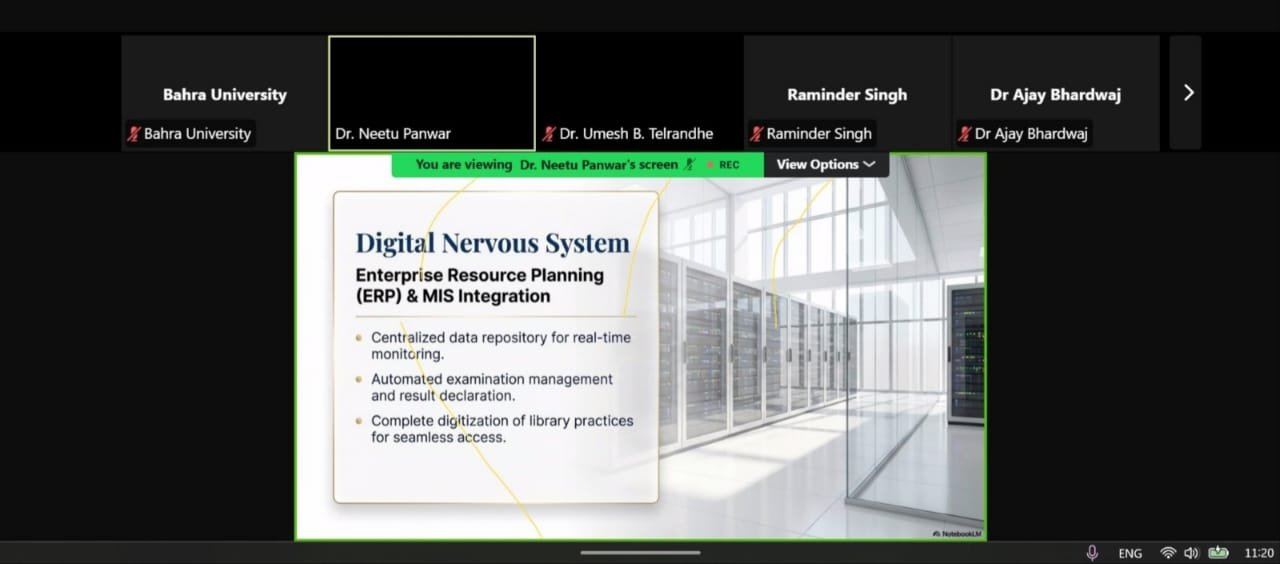Click the 11:20 clock in the taskbar

(1258, 553)
